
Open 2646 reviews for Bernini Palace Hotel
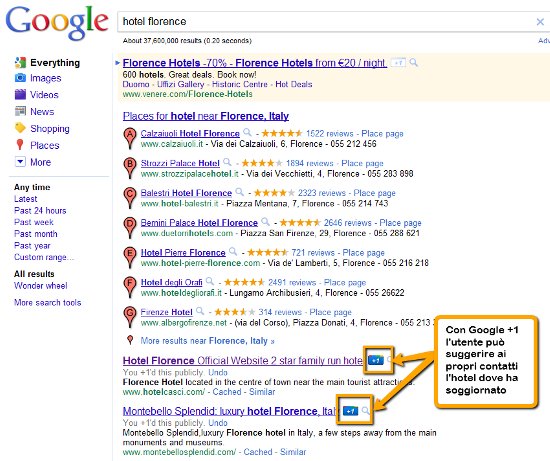tap(348, 223)
